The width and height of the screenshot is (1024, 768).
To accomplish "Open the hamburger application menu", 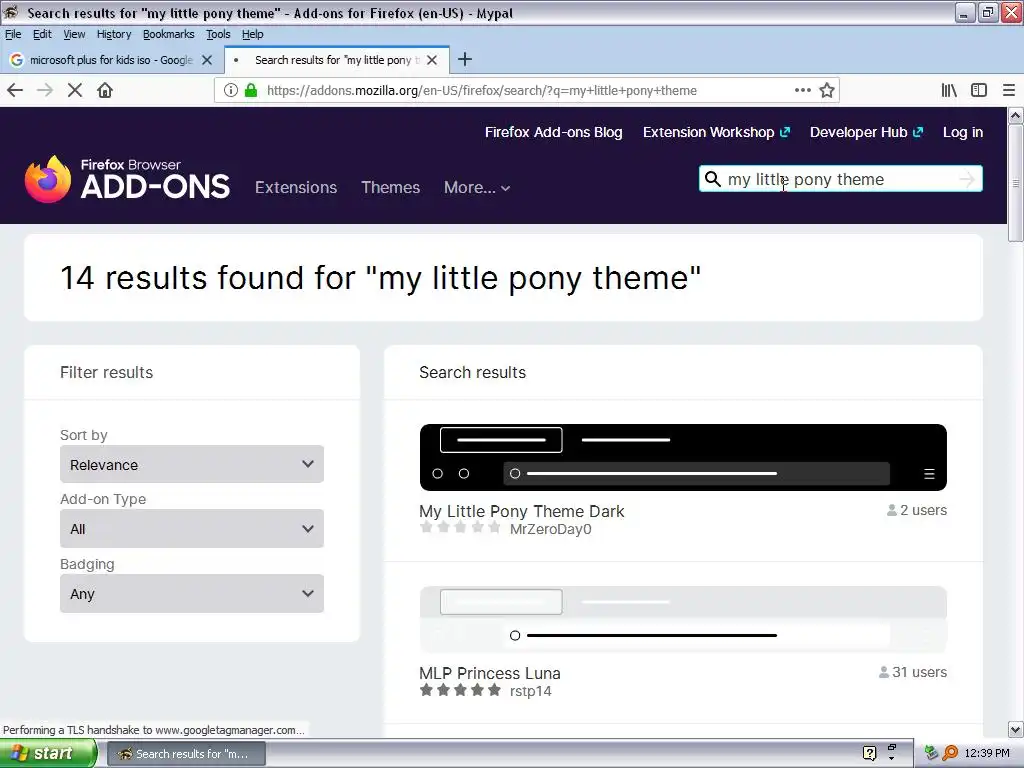I will pos(1009,90).
